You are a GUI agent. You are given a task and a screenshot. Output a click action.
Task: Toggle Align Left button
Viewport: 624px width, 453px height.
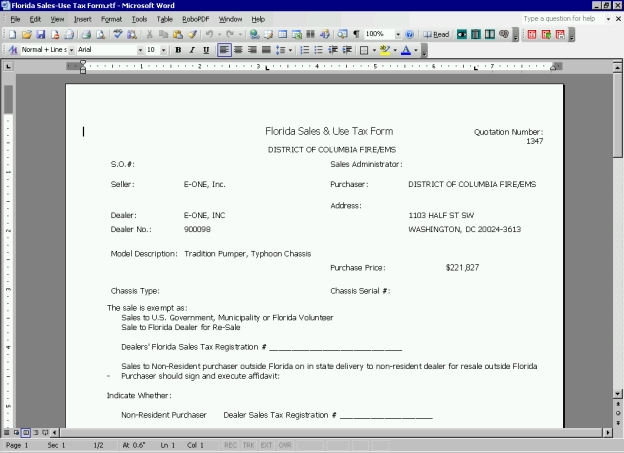(x=224, y=50)
